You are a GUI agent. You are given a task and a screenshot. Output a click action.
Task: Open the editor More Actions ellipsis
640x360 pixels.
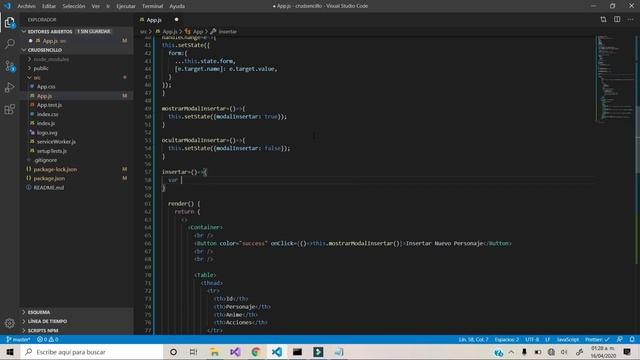[631, 20]
